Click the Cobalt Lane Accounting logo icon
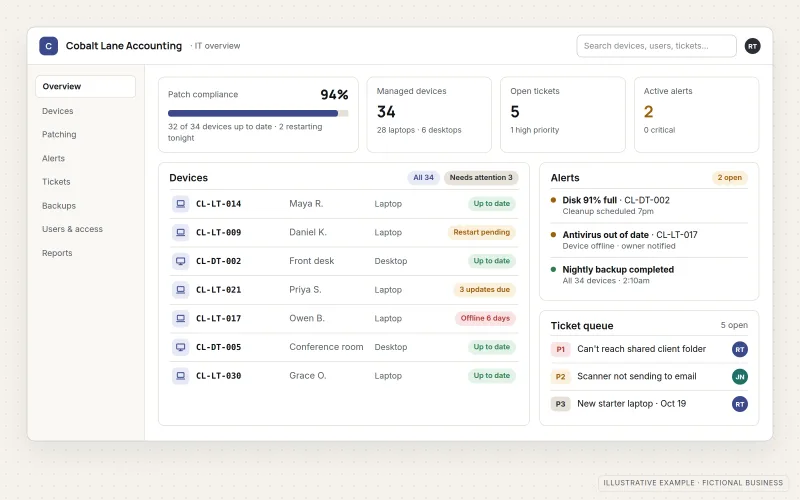This screenshot has width=800, height=500. coord(48,46)
